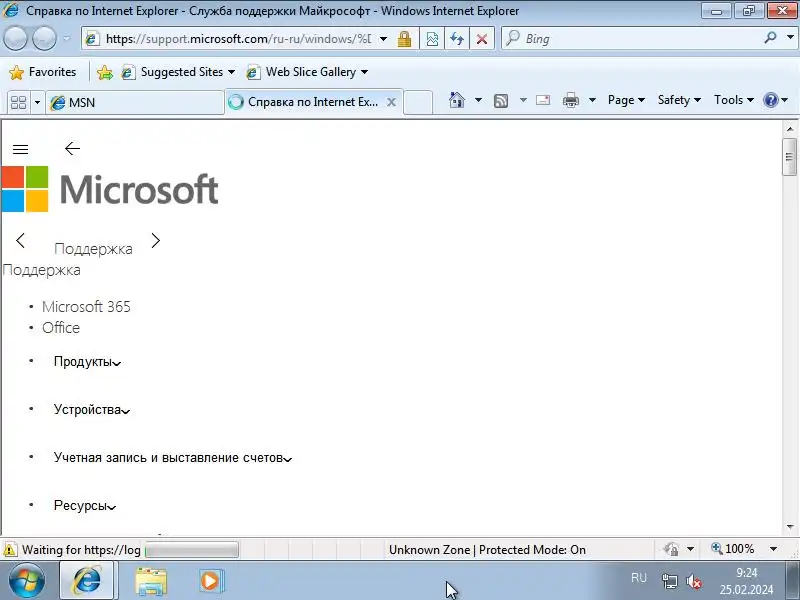Screen dimensions: 800x600
Task: Click the Help question mark icon
Action: pyautogui.click(x=770, y=100)
